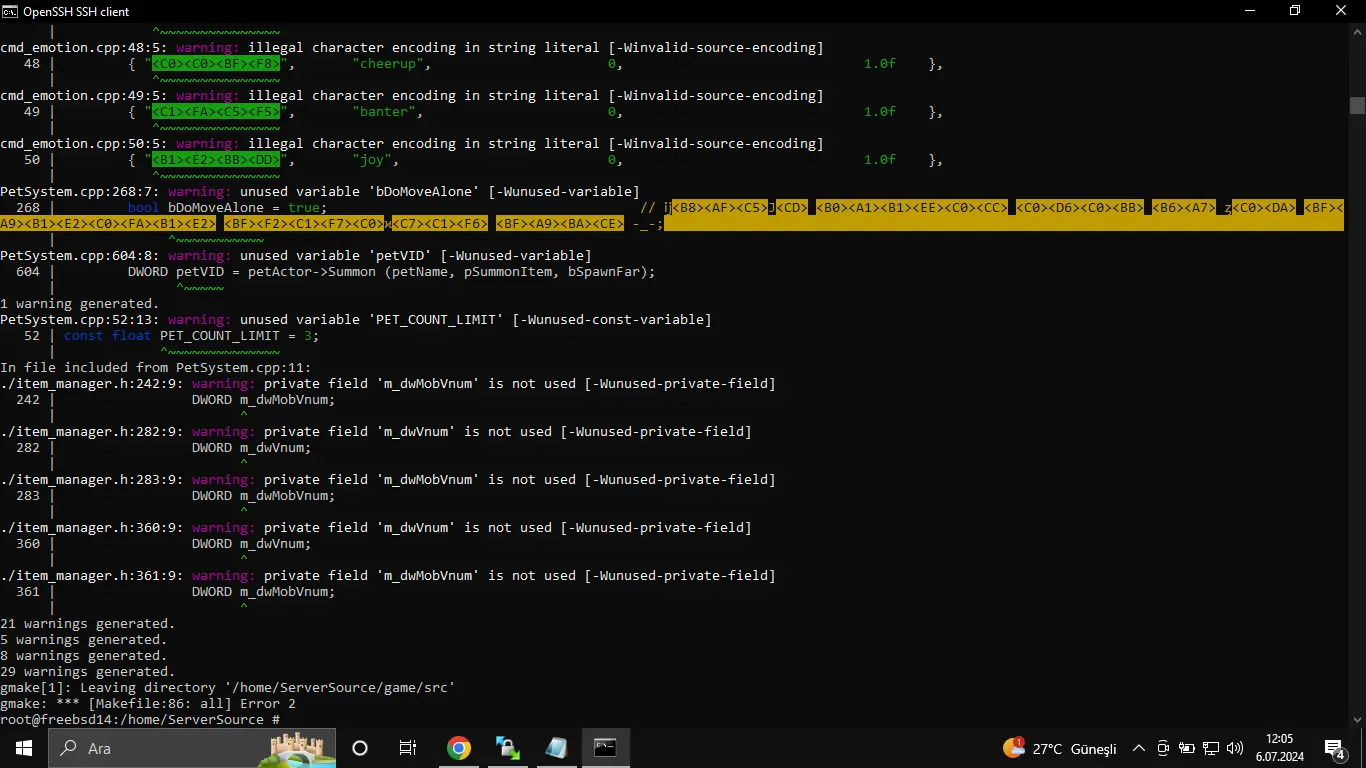
Task: Open the Notepad app in the taskbar
Action: click(x=557, y=748)
